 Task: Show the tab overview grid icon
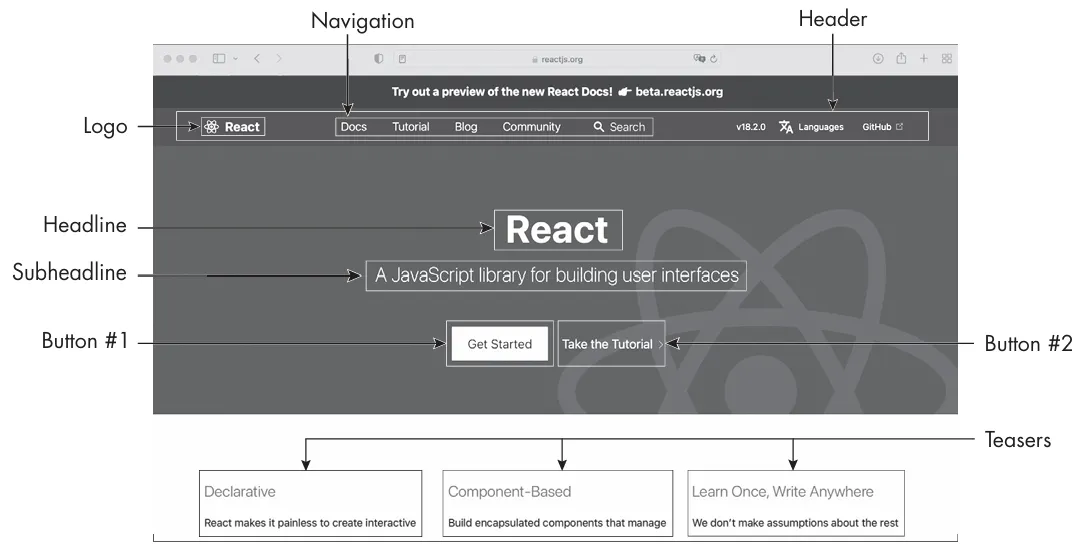tap(946, 59)
